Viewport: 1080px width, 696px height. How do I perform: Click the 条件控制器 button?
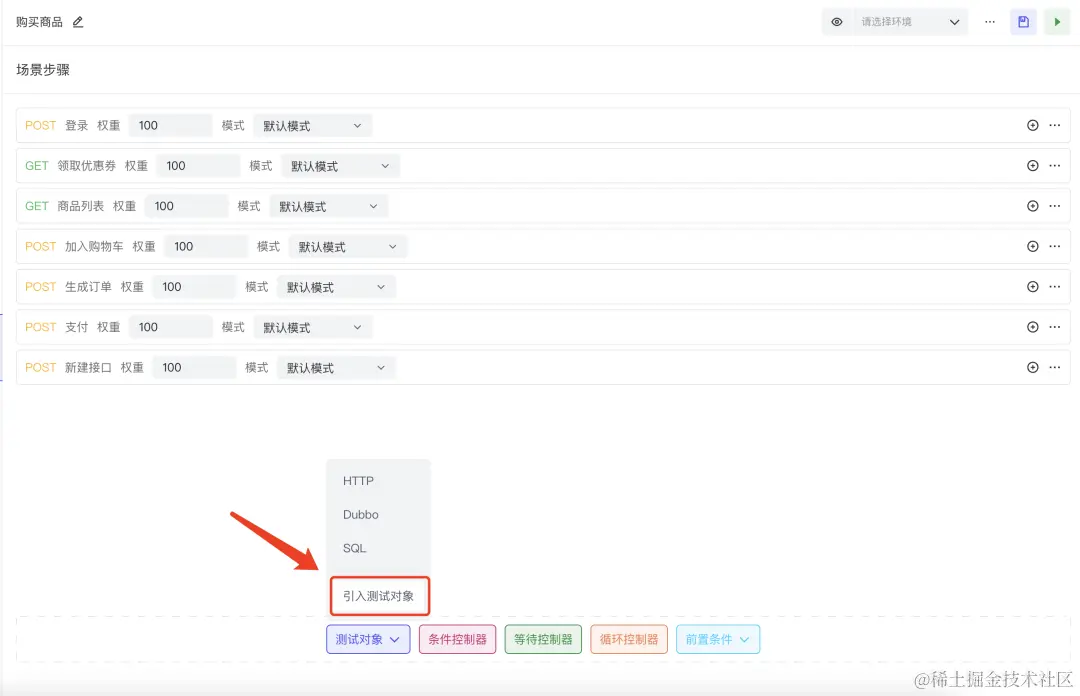pos(457,638)
